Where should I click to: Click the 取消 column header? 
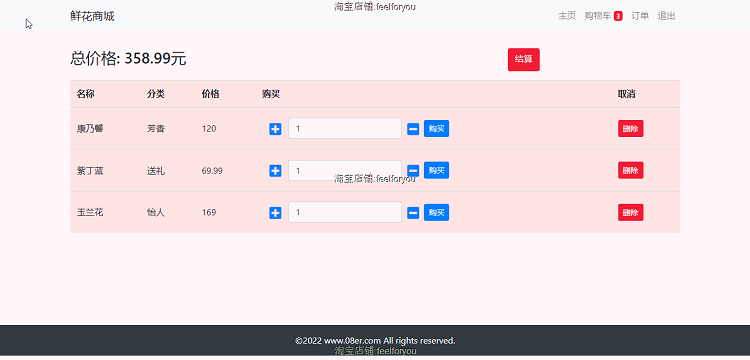(x=627, y=94)
